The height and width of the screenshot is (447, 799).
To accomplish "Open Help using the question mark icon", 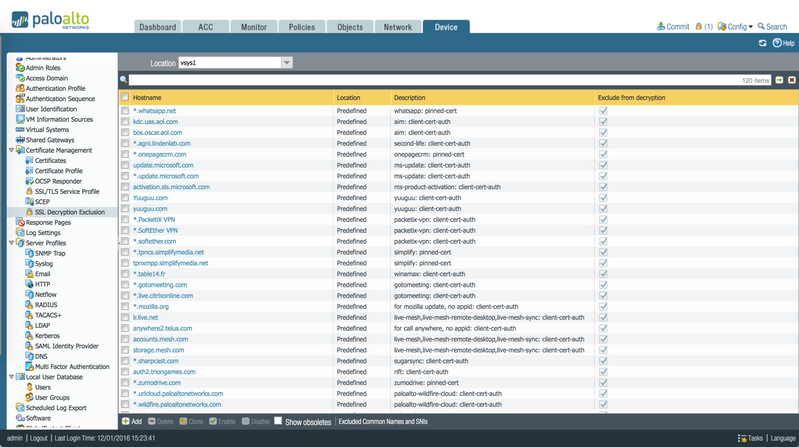I will (777, 44).
